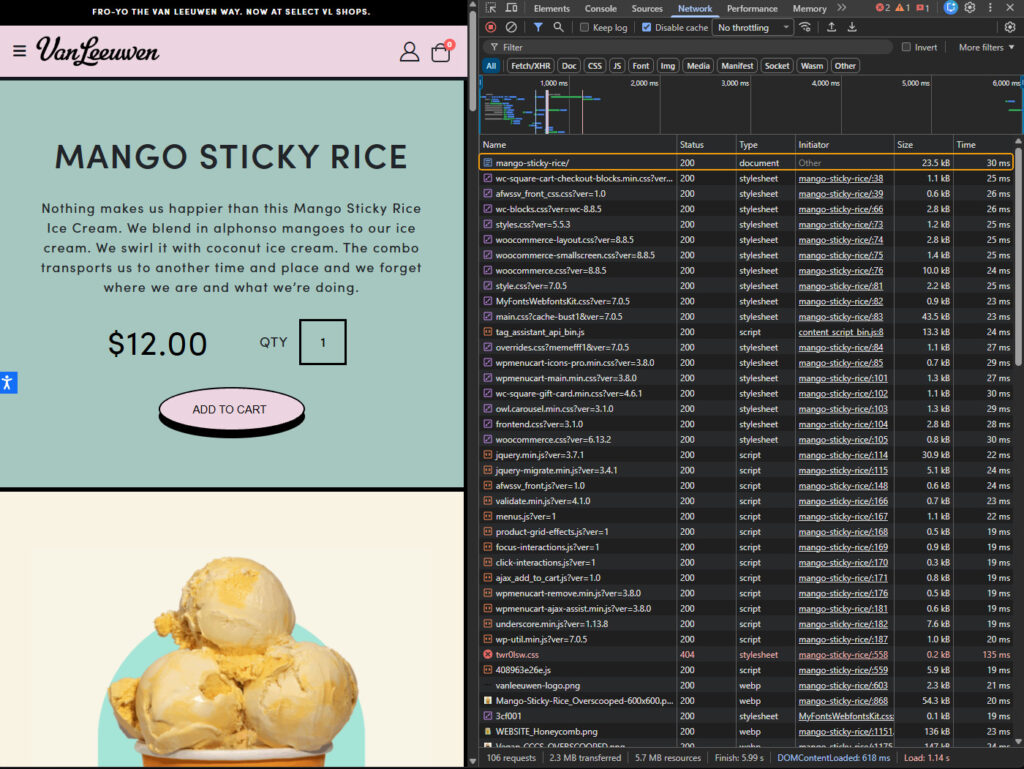Click the Van Leeuwen logo
Screen dimensions: 1024x769
97,51
